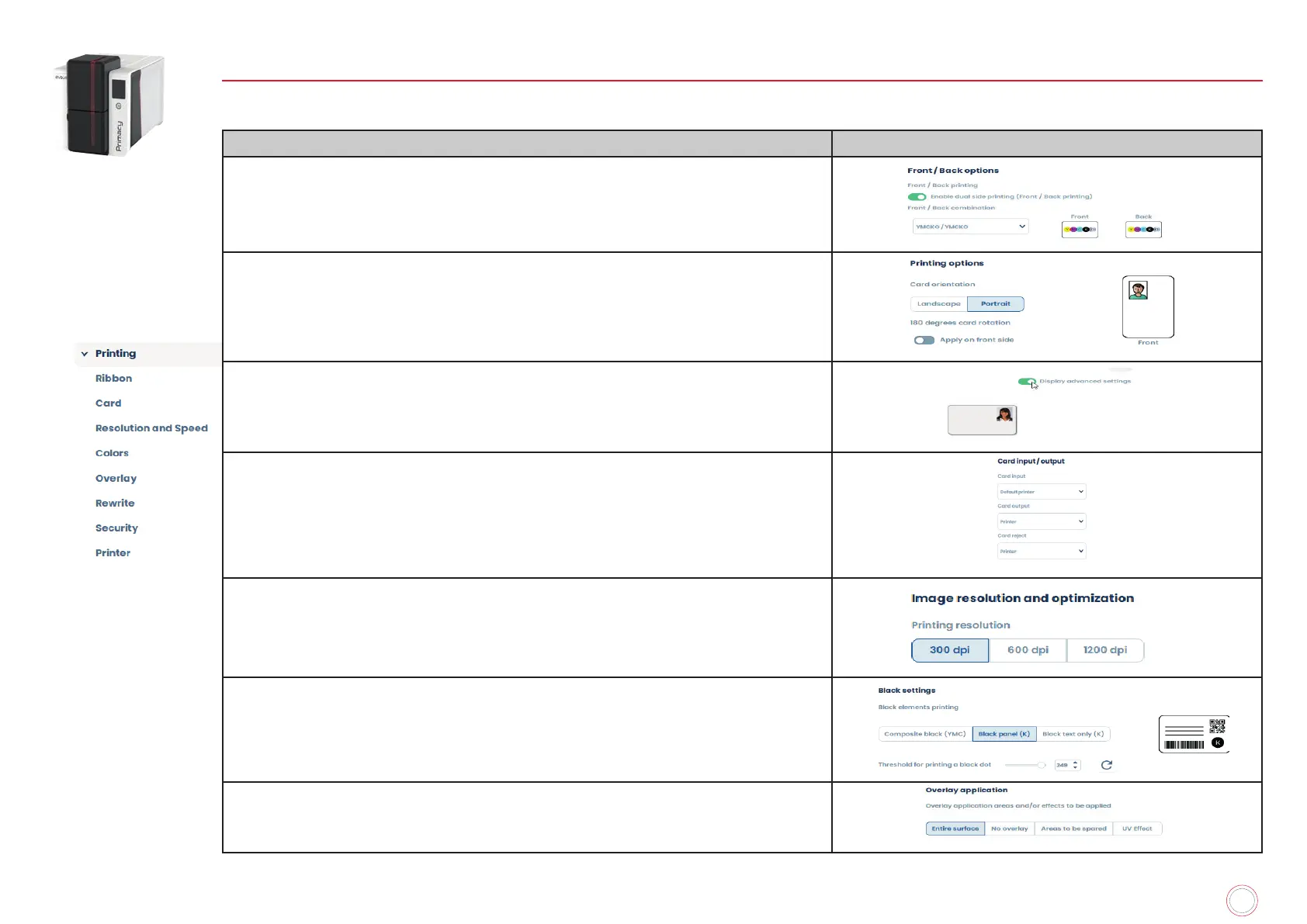Go to Resolution and Speed section
This screenshot has width=1307, height=924.
tap(151, 428)
